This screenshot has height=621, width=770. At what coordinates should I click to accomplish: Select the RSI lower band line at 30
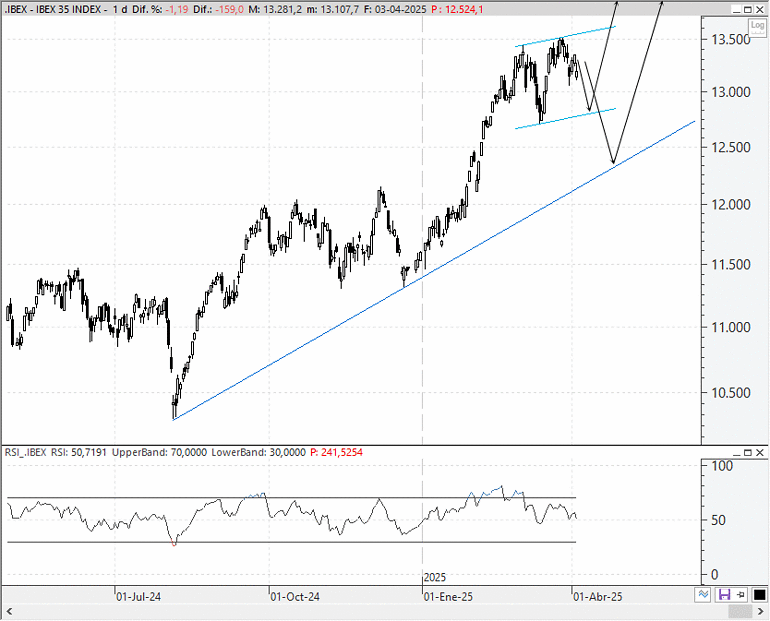[292, 542]
